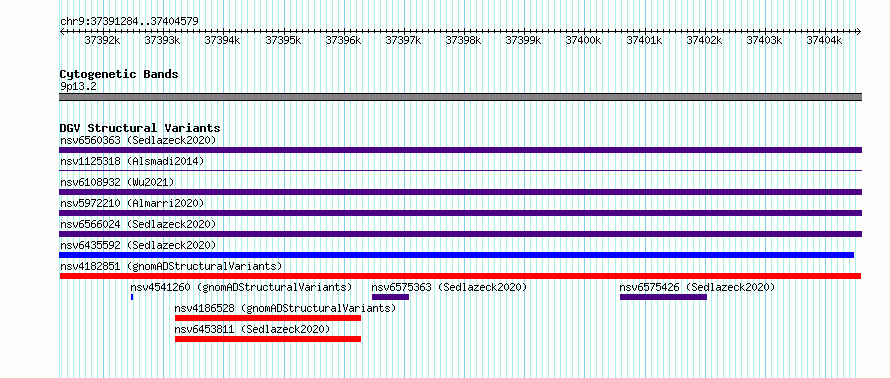Click the 37393k ruler tick label
The image size is (890, 378).
162,40
